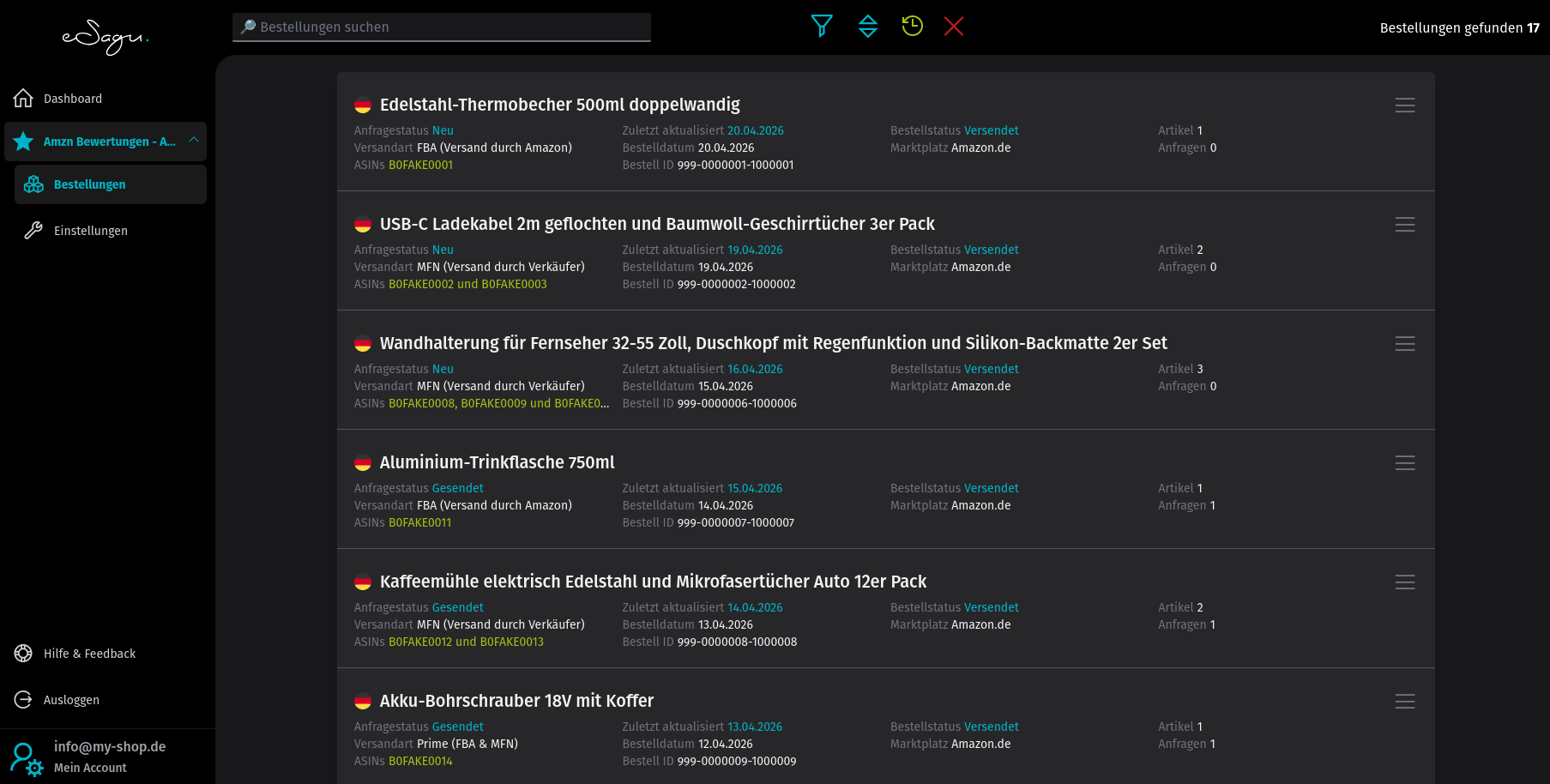Open menu for Aluminium-Trinkflasche order
Screen dimensions: 1550x784
[x=1404, y=463]
